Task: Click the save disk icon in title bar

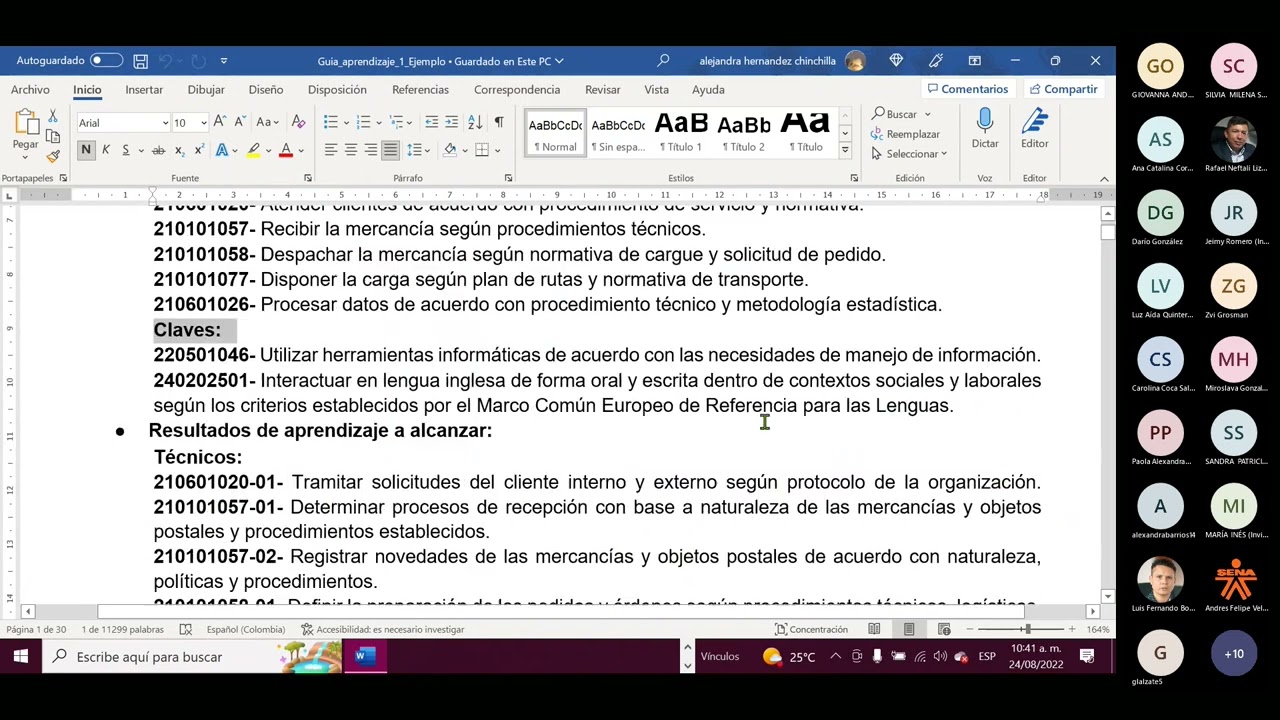Action: click(x=141, y=61)
